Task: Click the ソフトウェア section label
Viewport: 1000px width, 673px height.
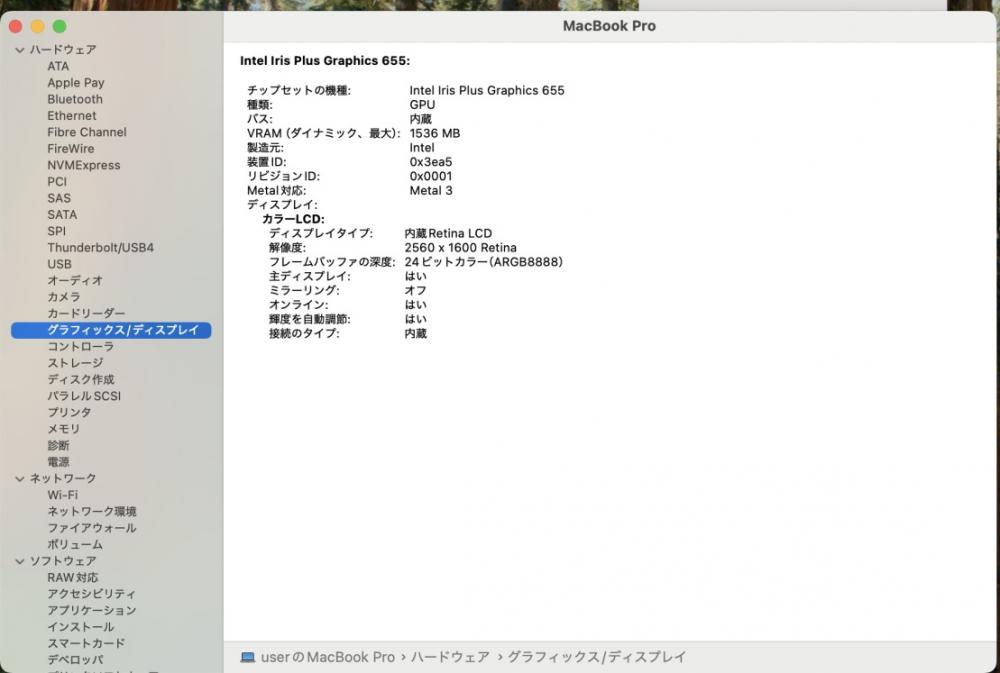Action: (63, 561)
